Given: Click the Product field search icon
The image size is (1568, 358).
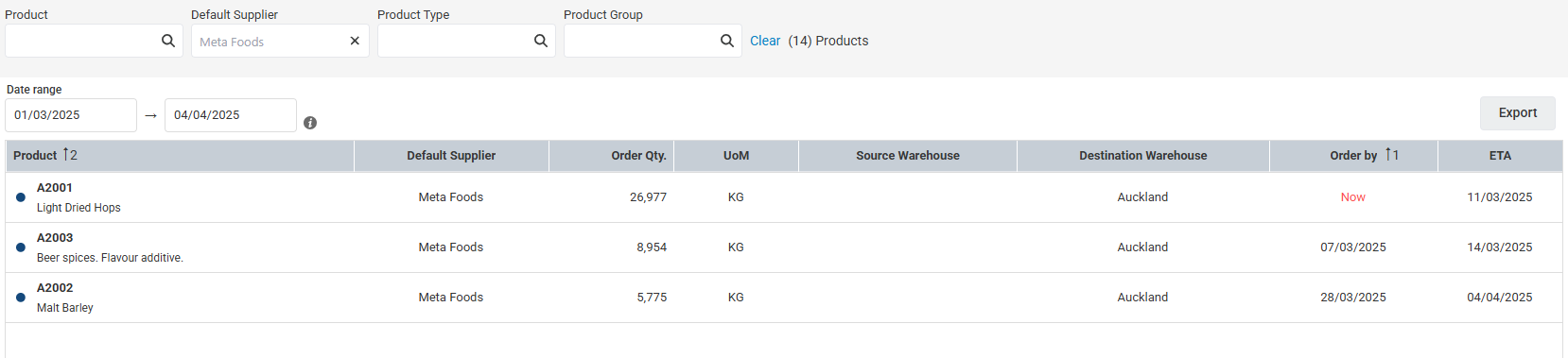Looking at the screenshot, I should click(x=168, y=41).
